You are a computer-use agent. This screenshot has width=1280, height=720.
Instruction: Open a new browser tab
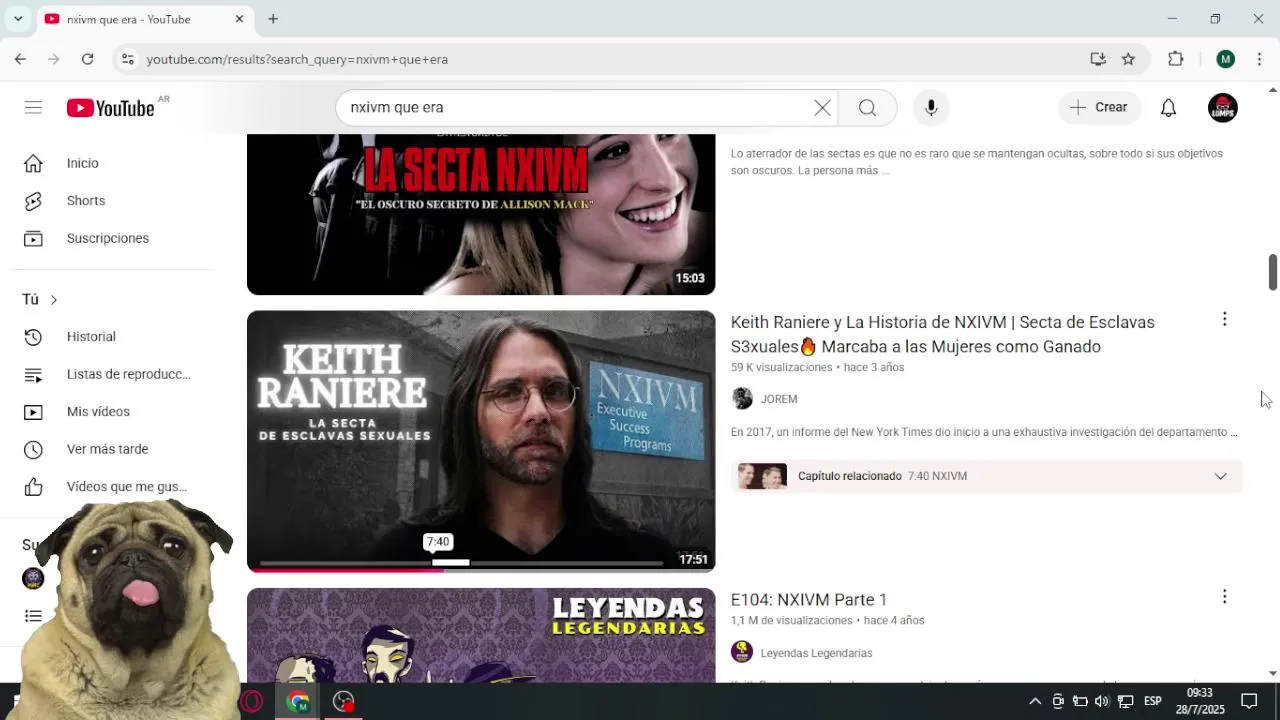click(273, 19)
